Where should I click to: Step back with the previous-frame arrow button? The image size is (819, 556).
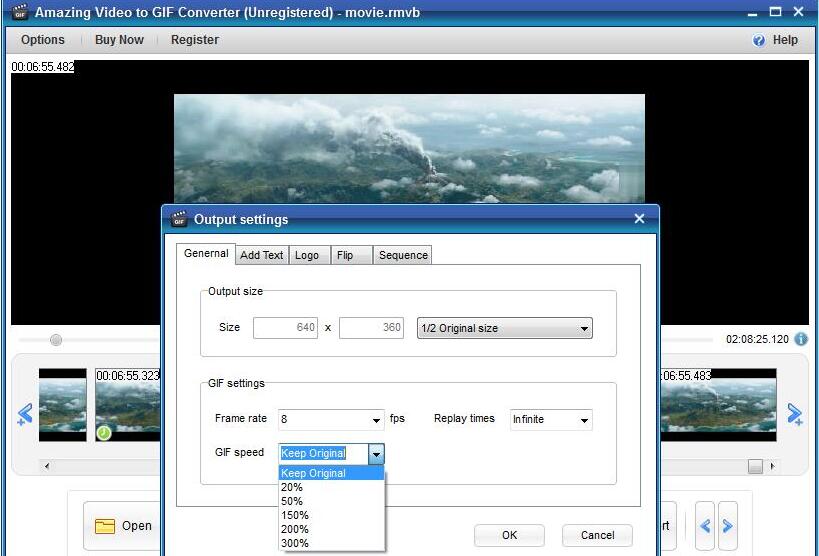point(705,526)
